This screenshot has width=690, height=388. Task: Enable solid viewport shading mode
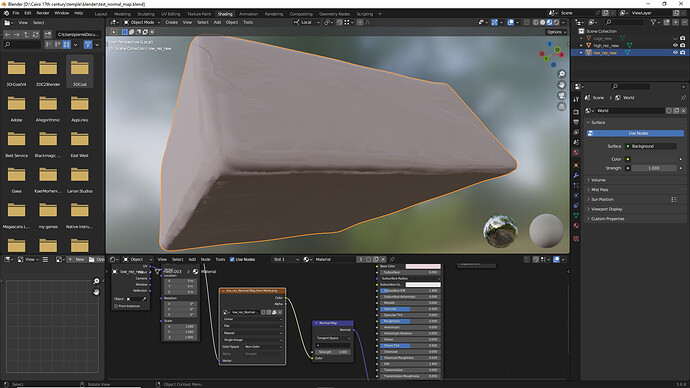tap(543, 22)
